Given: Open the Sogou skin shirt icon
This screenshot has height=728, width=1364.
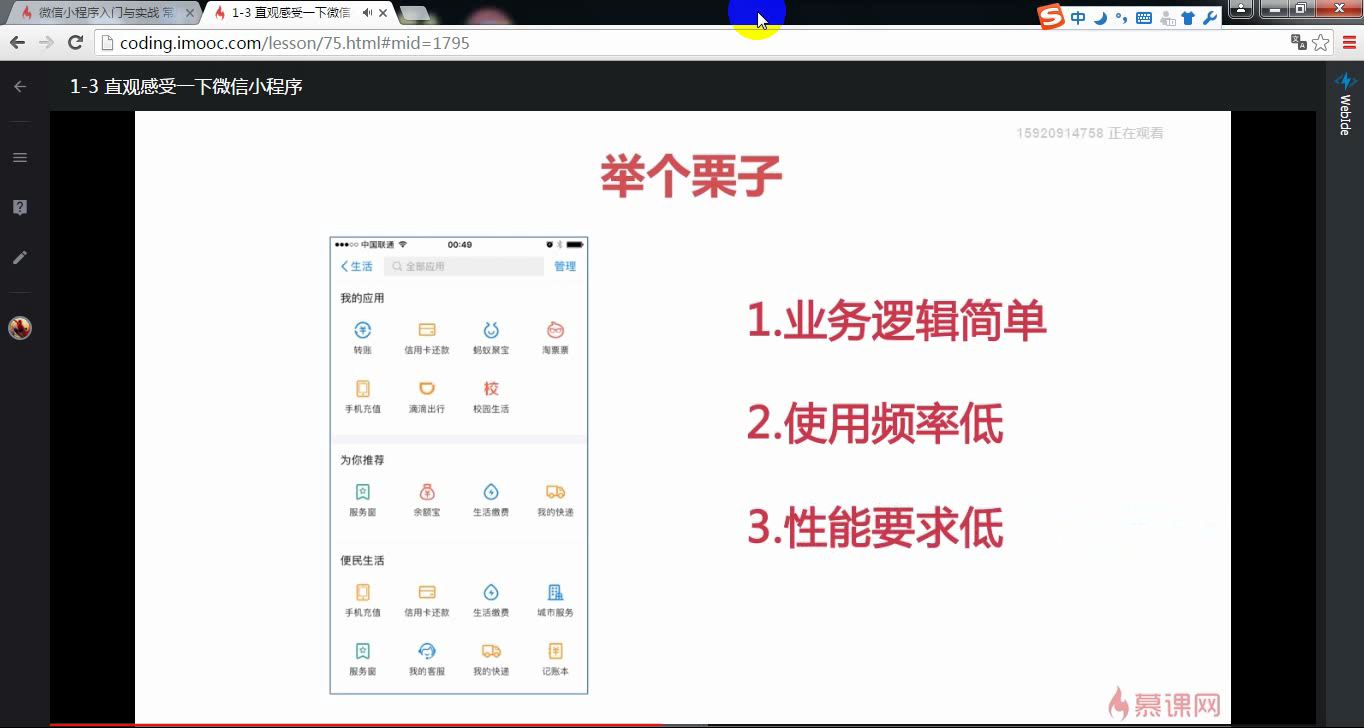Looking at the screenshot, I should pyautogui.click(x=1188, y=18).
